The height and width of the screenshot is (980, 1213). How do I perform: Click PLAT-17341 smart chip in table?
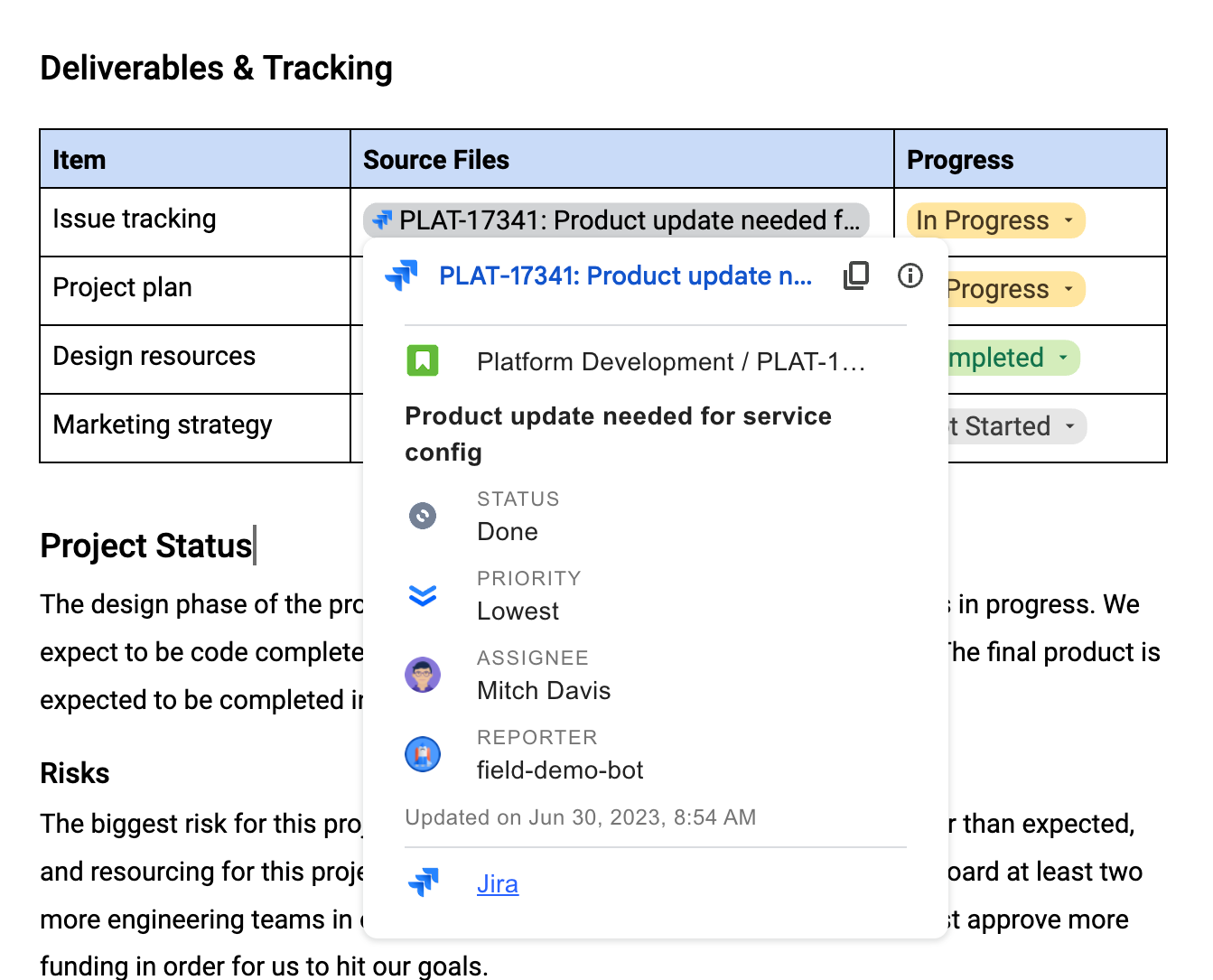tap(616, 220)
